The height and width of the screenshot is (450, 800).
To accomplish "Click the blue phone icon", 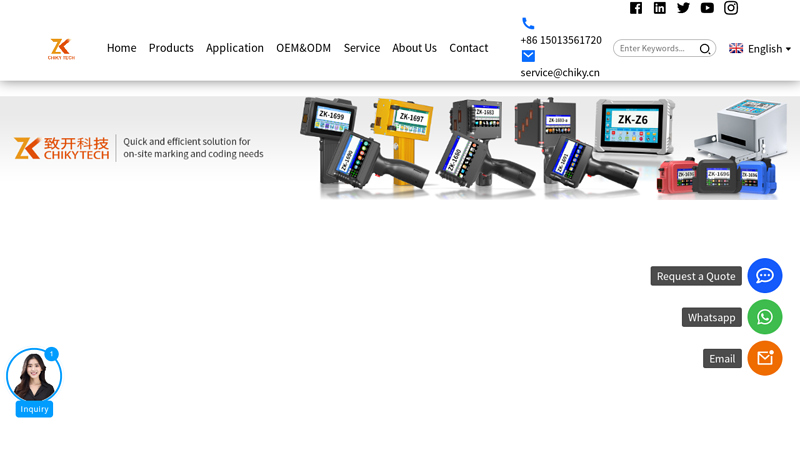I will coord(528,23).
